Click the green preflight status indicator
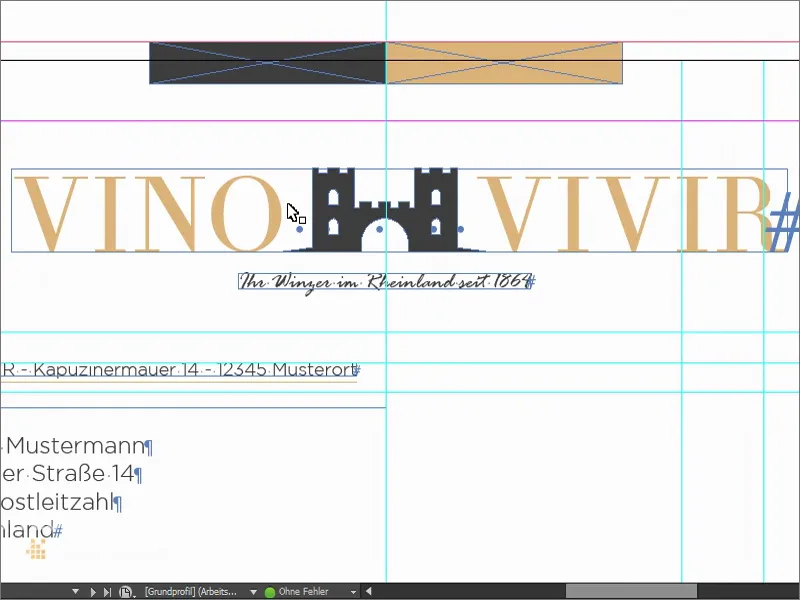 point(270,592)
